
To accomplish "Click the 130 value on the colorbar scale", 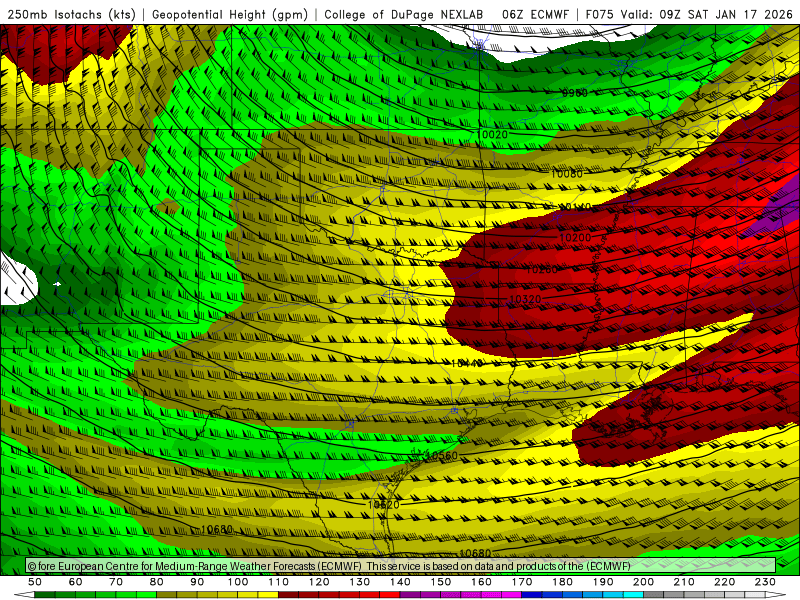I will point(360,582).
